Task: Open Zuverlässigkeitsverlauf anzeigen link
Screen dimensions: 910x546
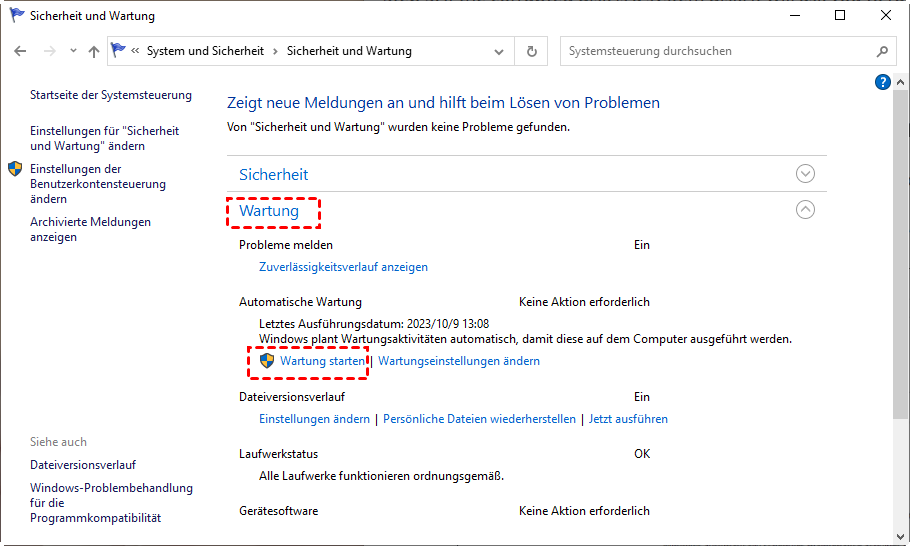Action: tap(344, 267)
